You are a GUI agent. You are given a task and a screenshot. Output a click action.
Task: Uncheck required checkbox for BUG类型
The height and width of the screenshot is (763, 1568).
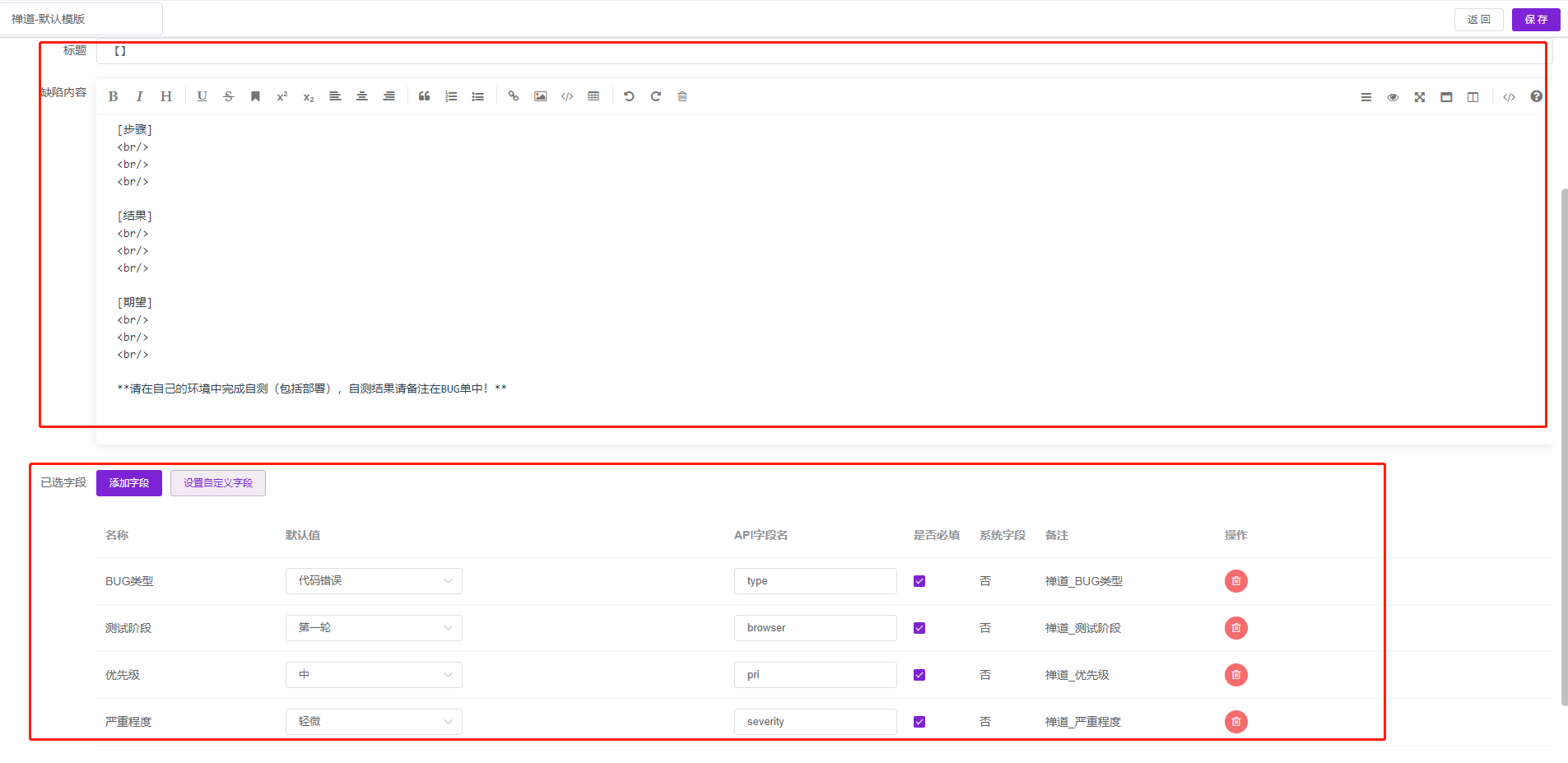point(919,581)
